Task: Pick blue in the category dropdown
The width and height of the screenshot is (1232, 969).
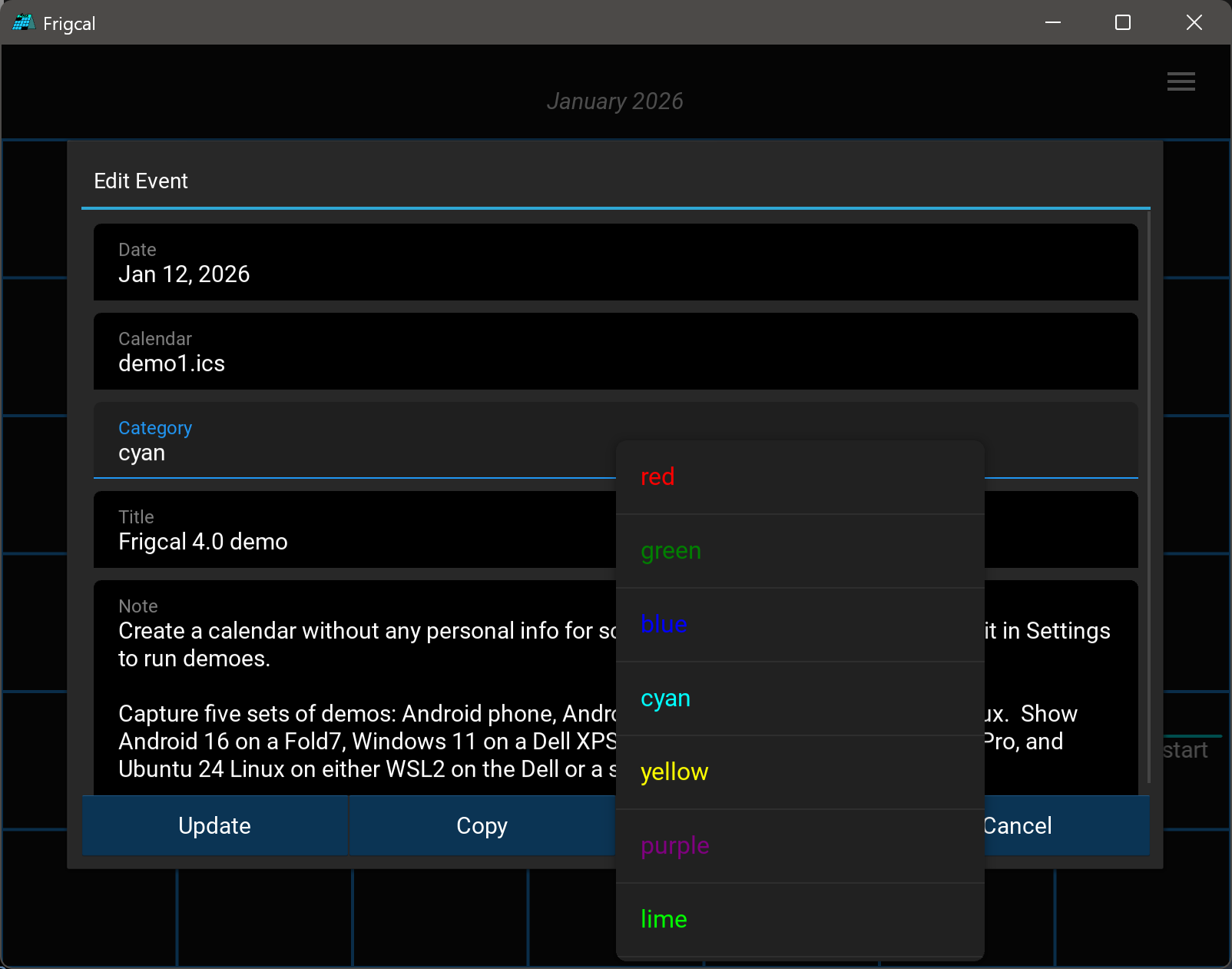Action: [800, 625]
